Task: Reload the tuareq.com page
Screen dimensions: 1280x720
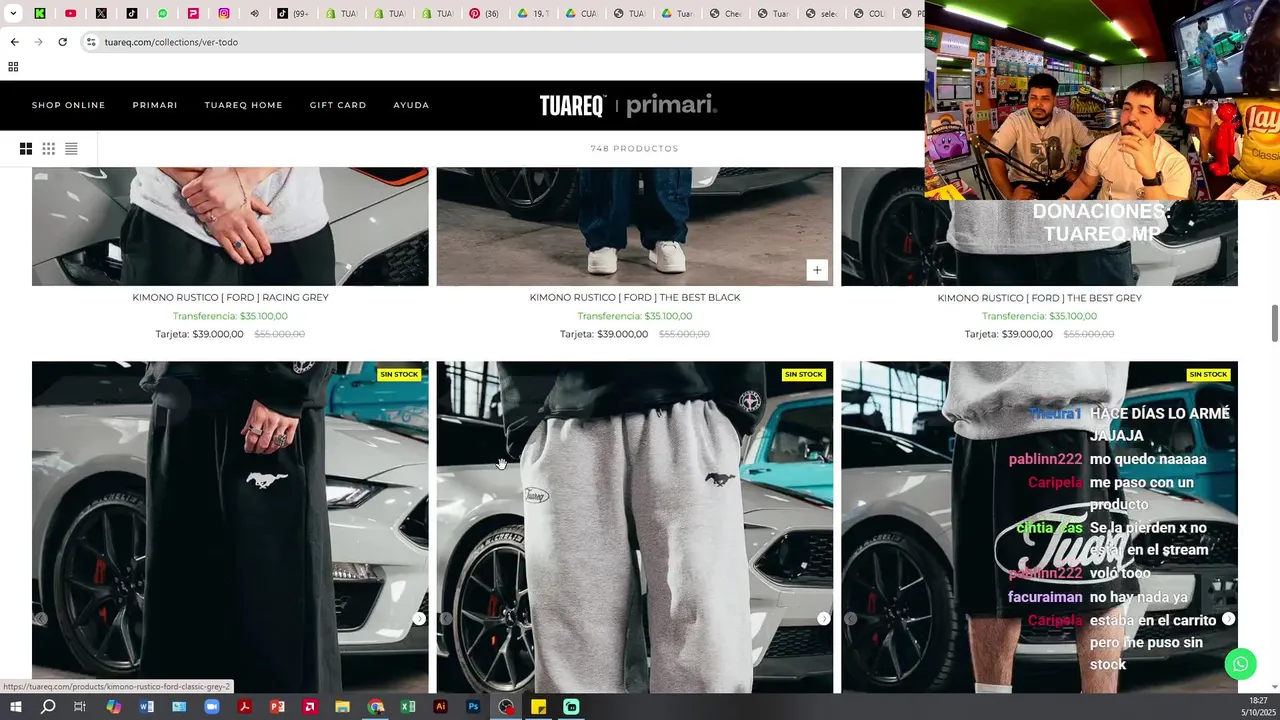Action: pyautogui.click(x=62, y=42)
